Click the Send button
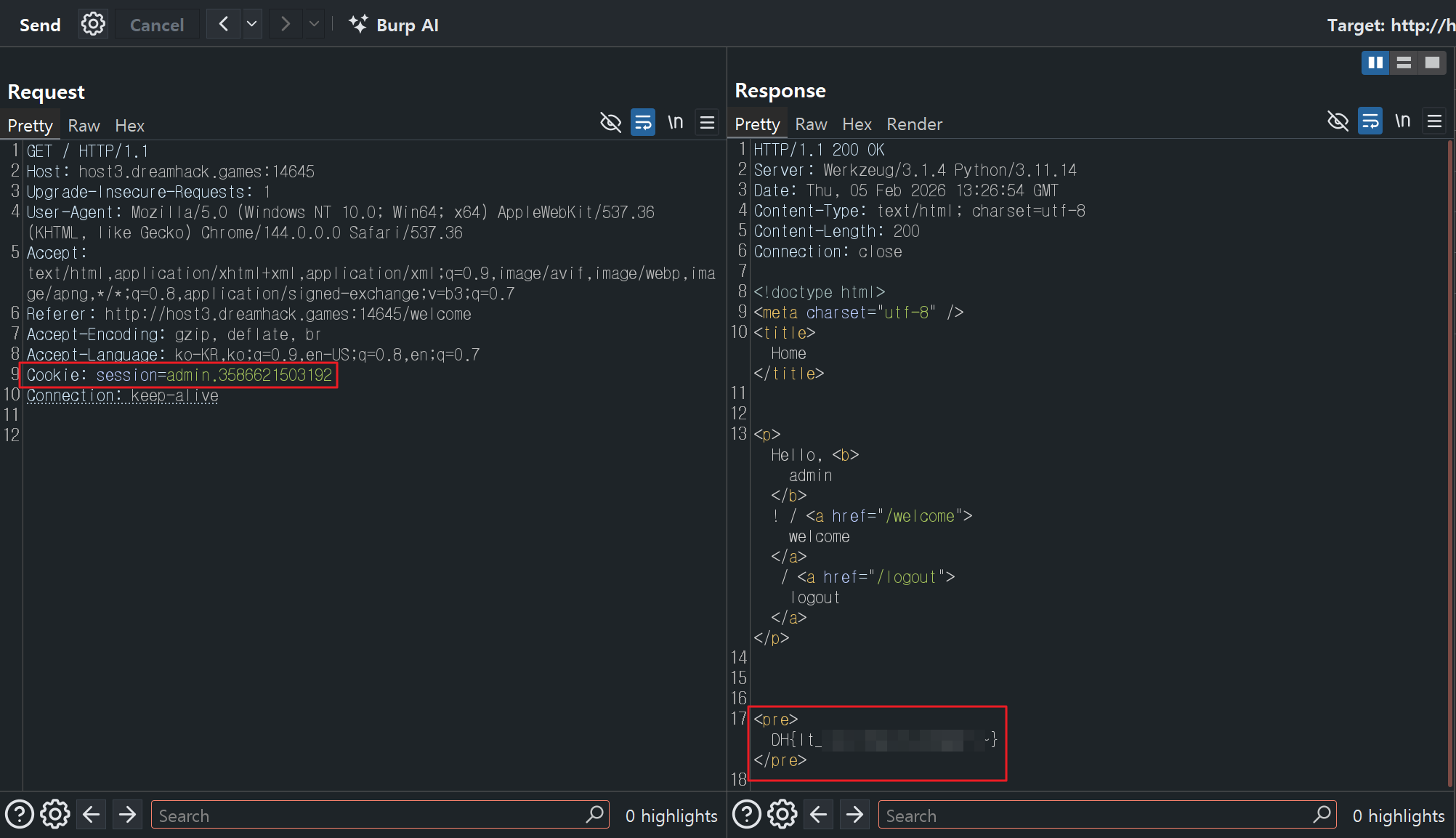This screenshot has height=838, width=1456. pyautogui.click(x=40, y=25)
